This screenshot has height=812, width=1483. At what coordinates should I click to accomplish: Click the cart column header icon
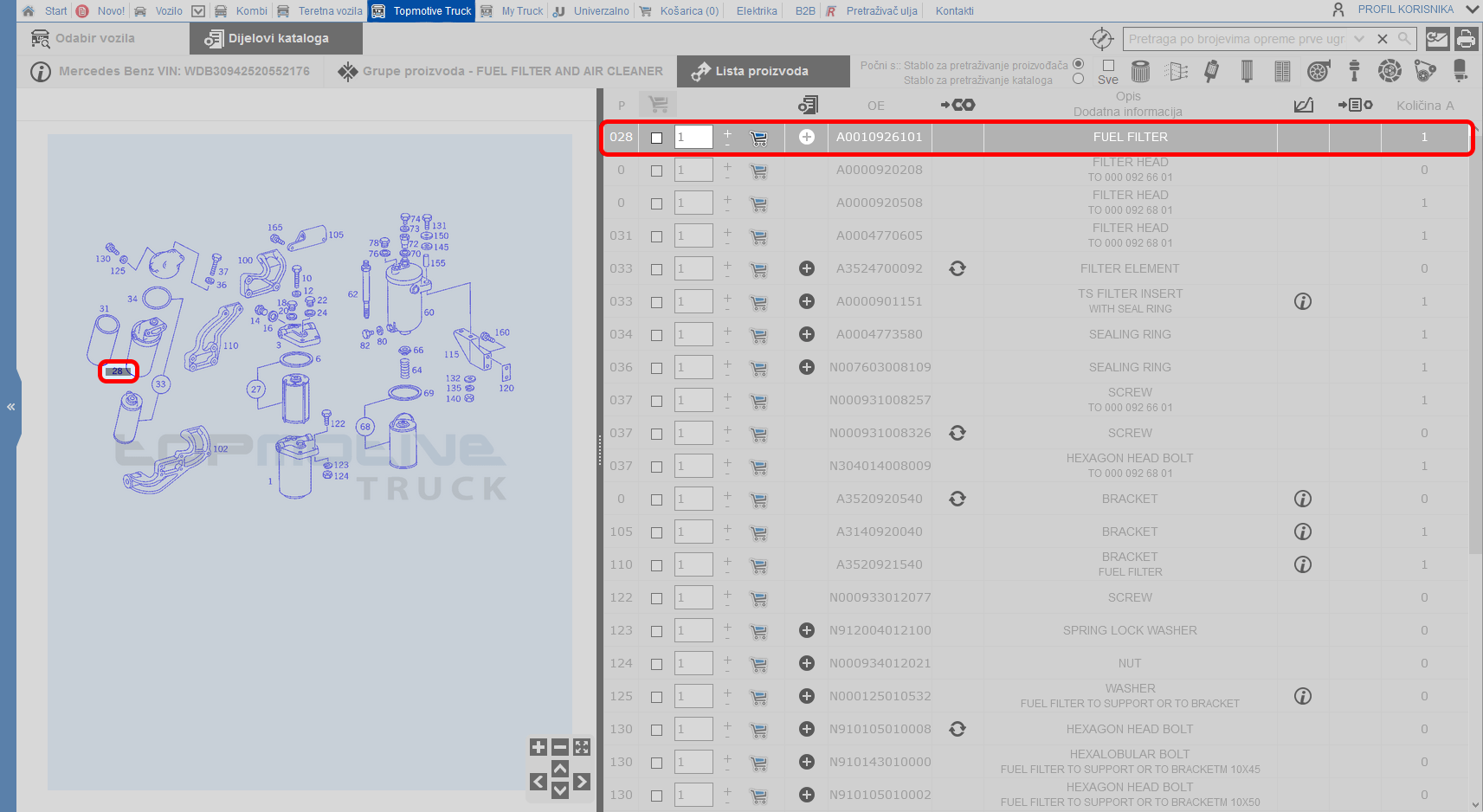pyautogui.click(x=658, y=105)
